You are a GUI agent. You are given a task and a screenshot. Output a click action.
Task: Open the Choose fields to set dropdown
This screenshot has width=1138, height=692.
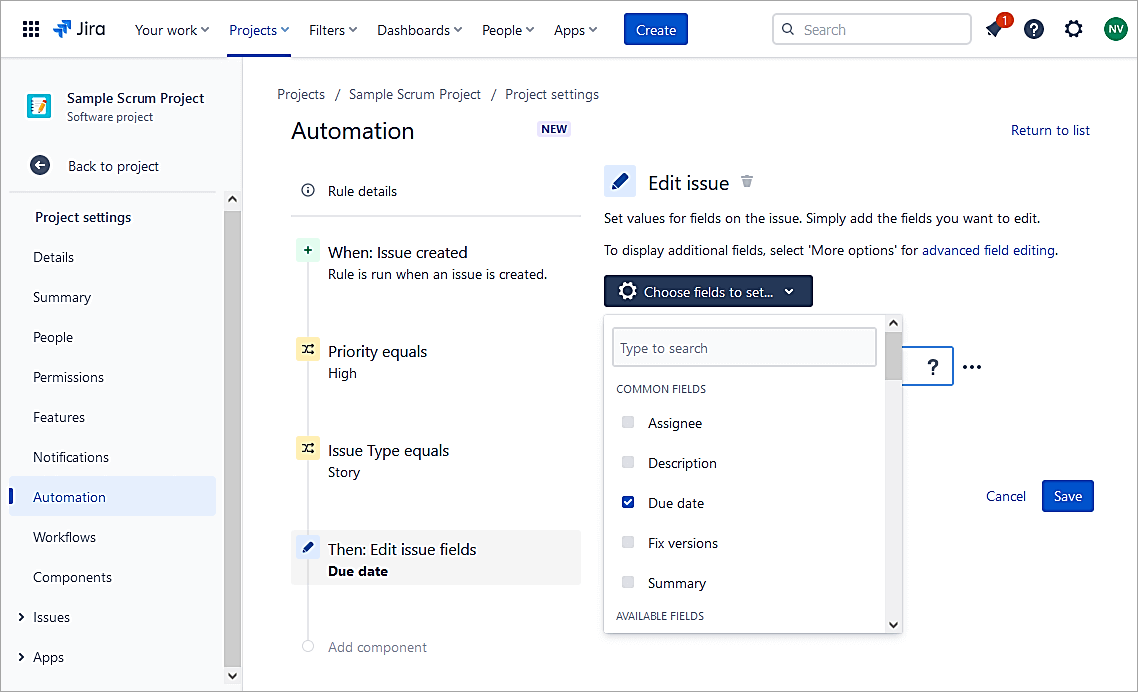[708, 292]
